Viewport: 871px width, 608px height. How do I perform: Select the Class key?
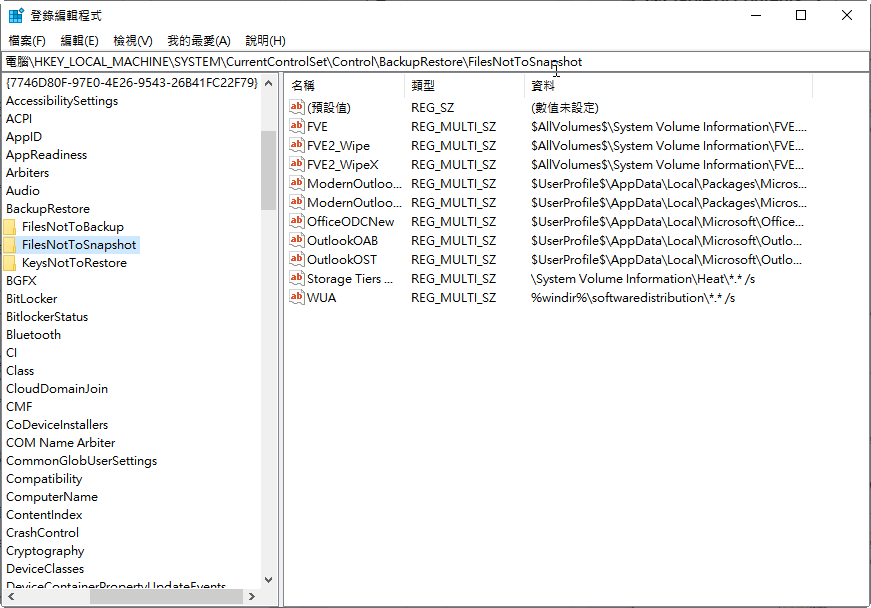(x=20, y=370)
